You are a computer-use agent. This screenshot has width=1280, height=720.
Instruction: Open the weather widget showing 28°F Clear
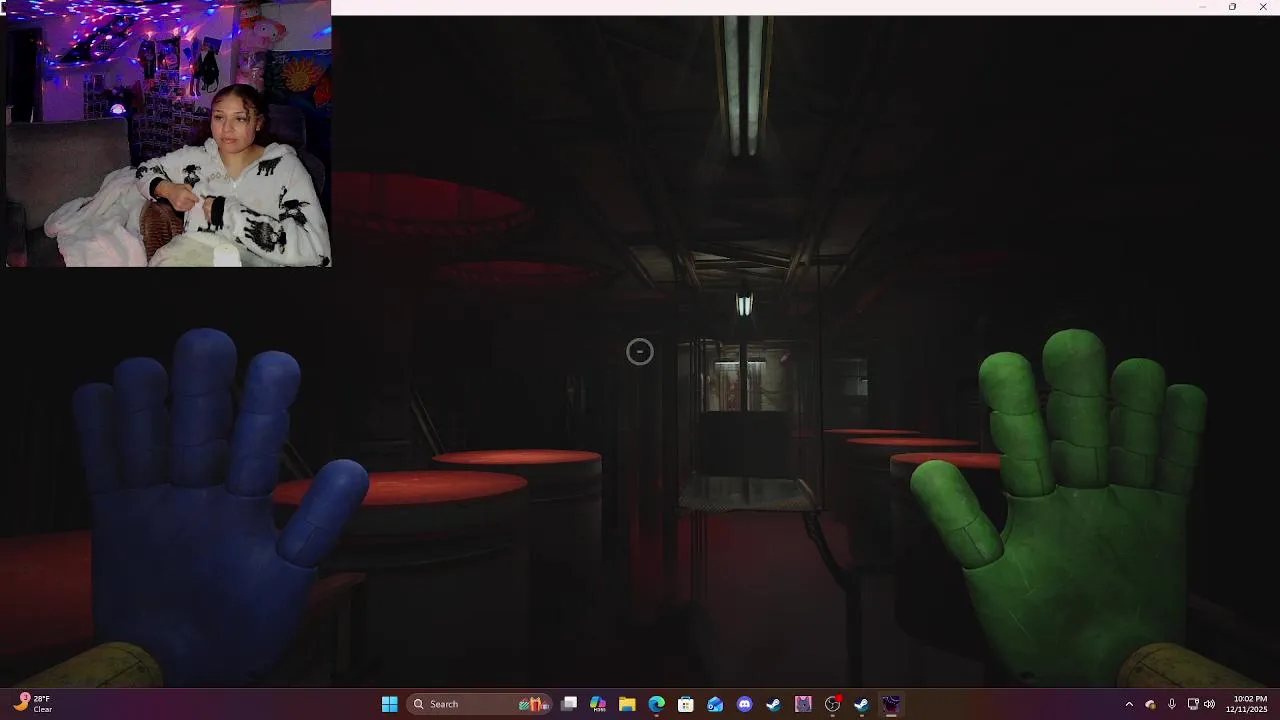pyautogui.click(x=33, y=704)
